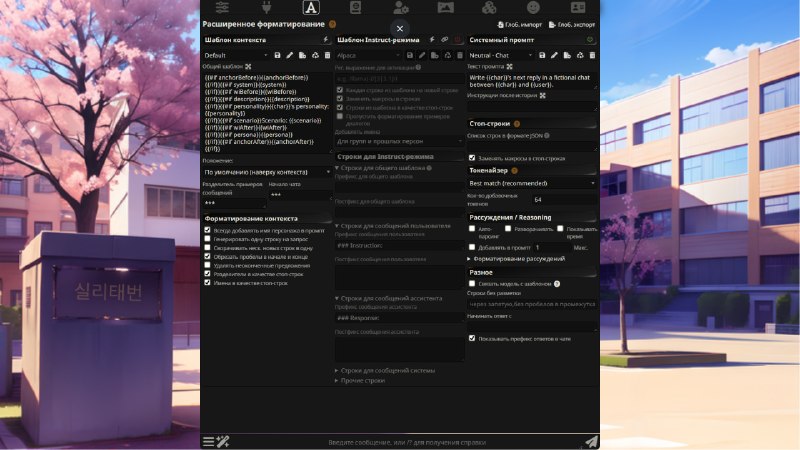Open the options hamburger menu at bottom
The width and height of the screenshot is (800, 450).
tap(208, 441)
